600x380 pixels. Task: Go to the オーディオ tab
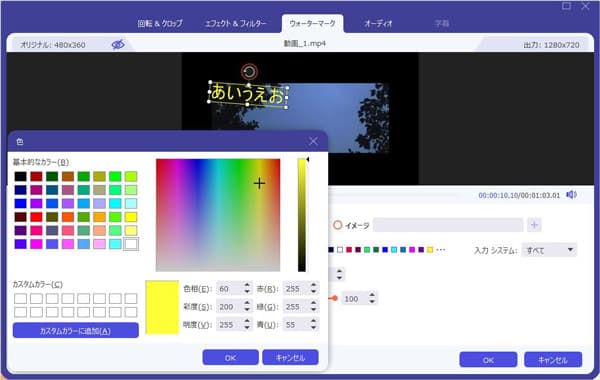click(378, 23)
